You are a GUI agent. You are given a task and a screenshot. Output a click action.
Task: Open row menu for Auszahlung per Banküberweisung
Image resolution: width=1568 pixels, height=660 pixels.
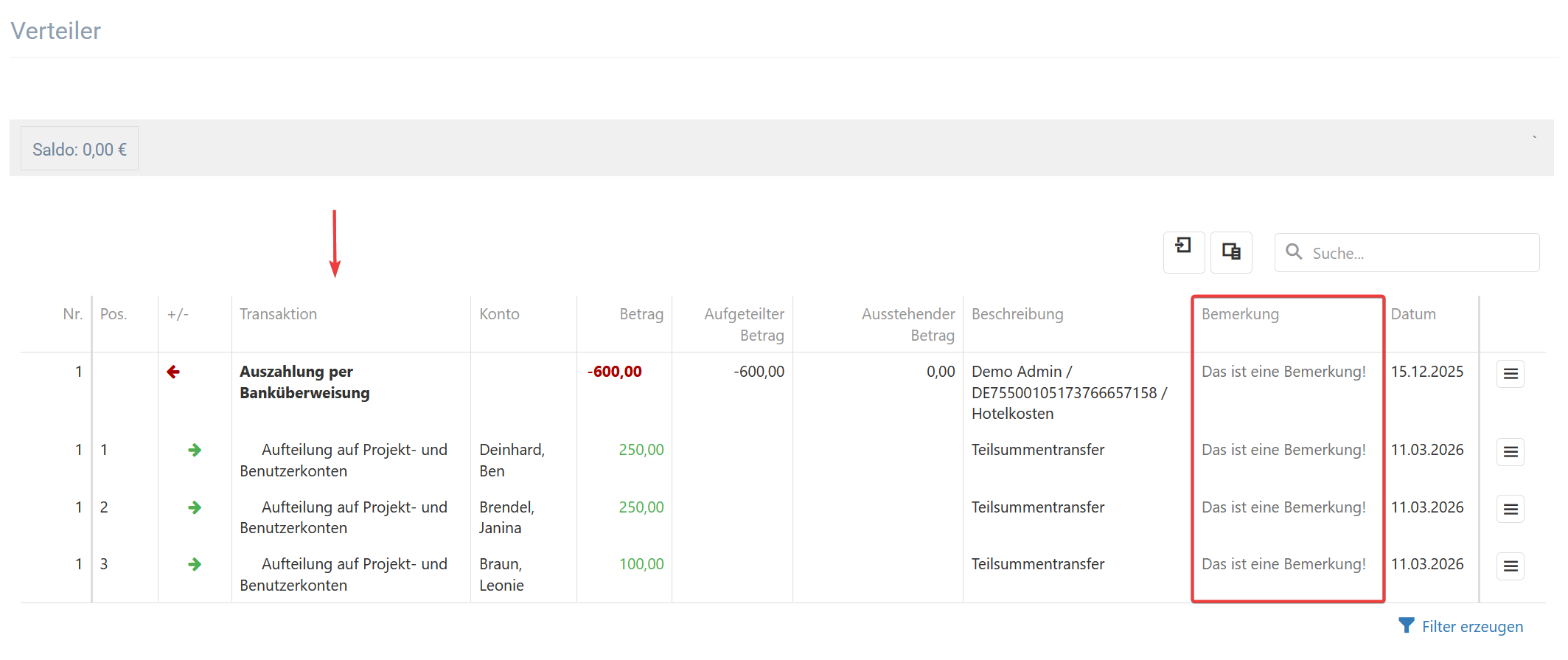pyautogui.click(x=1510, y=374)
